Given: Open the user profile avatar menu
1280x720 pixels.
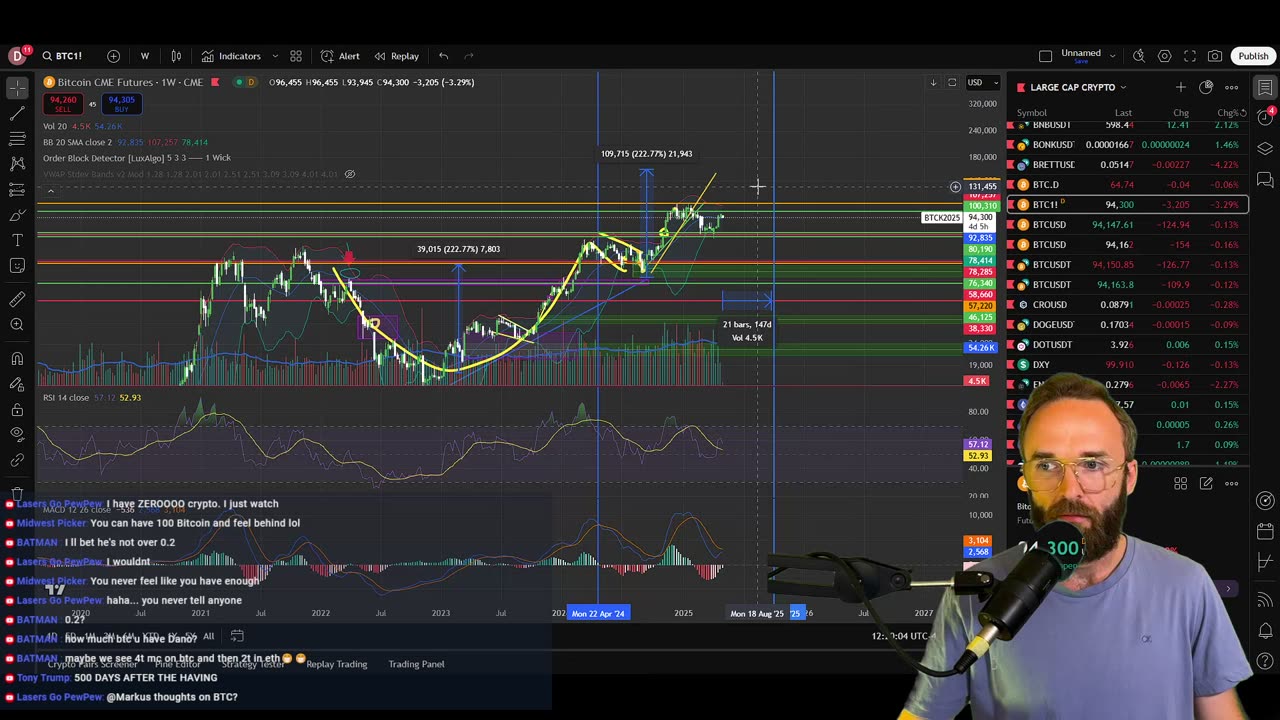Looking at the screenshot, I should (17, 56).
